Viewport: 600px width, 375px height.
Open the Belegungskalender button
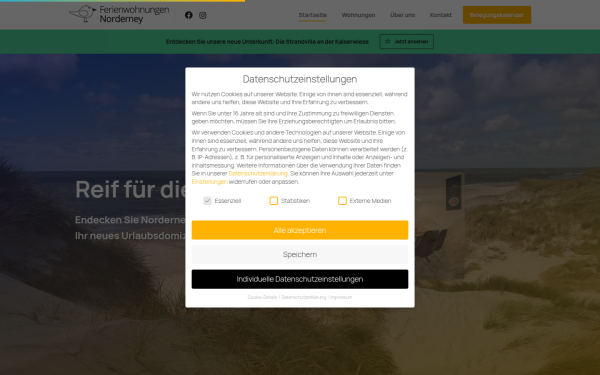pos(497,15)
